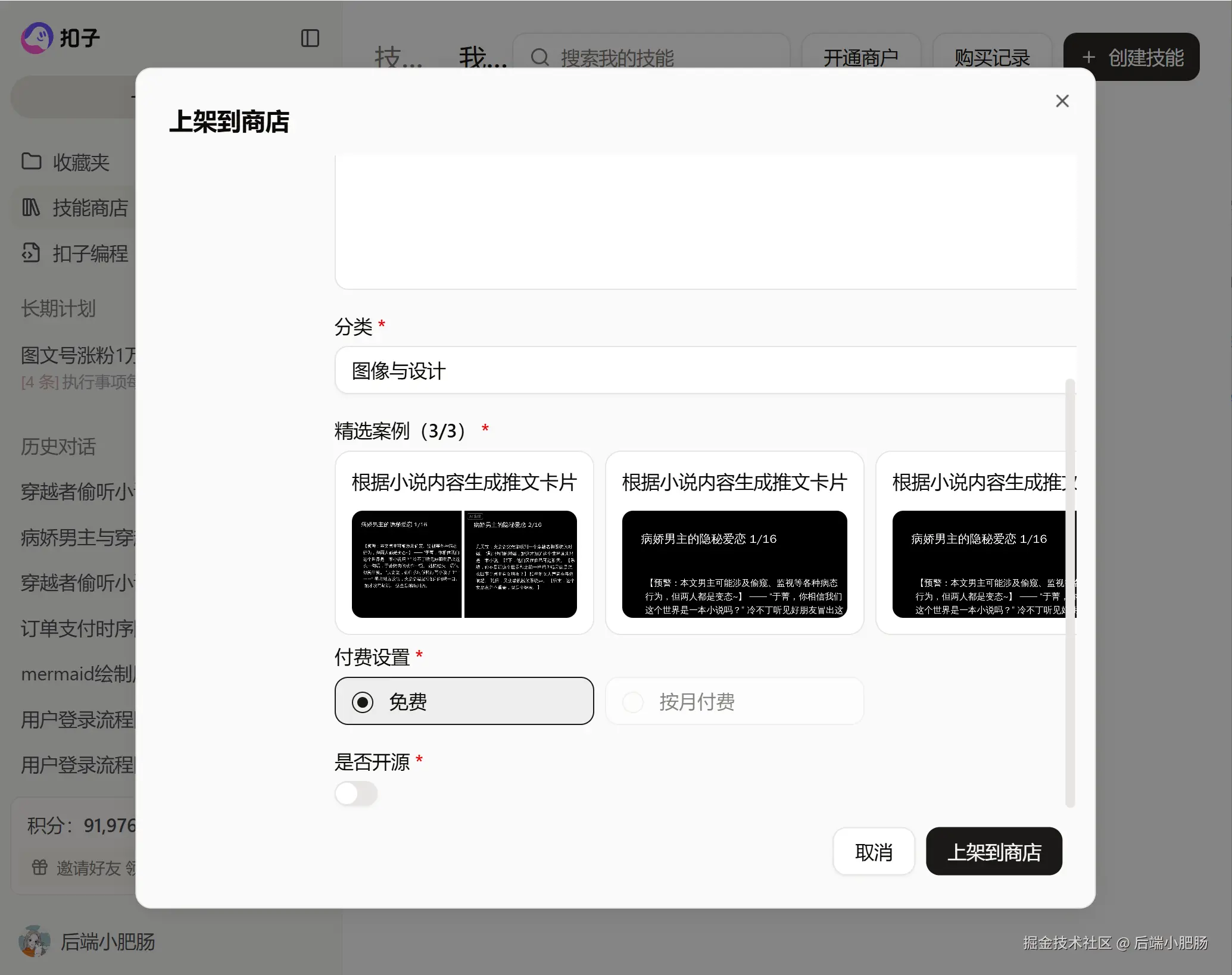Click the search magnifier icon
This screenshot has height=975, width=1232.
(539, 58)
